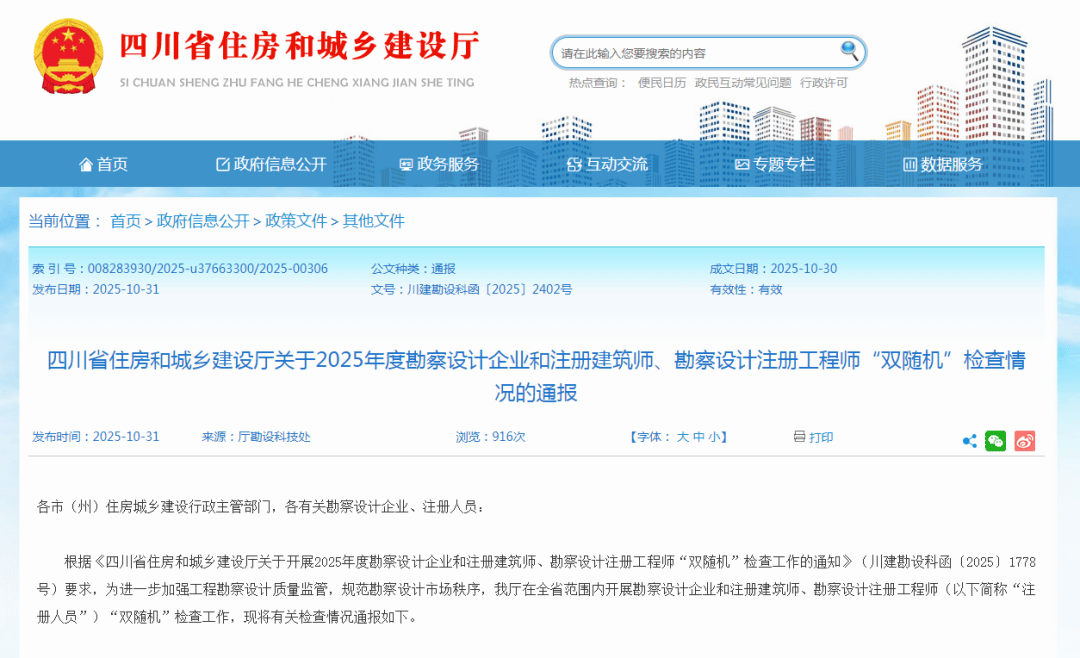Open WeChat sharing via green icon
This screenshot has width=1080, height=658.
coord(995,440)
